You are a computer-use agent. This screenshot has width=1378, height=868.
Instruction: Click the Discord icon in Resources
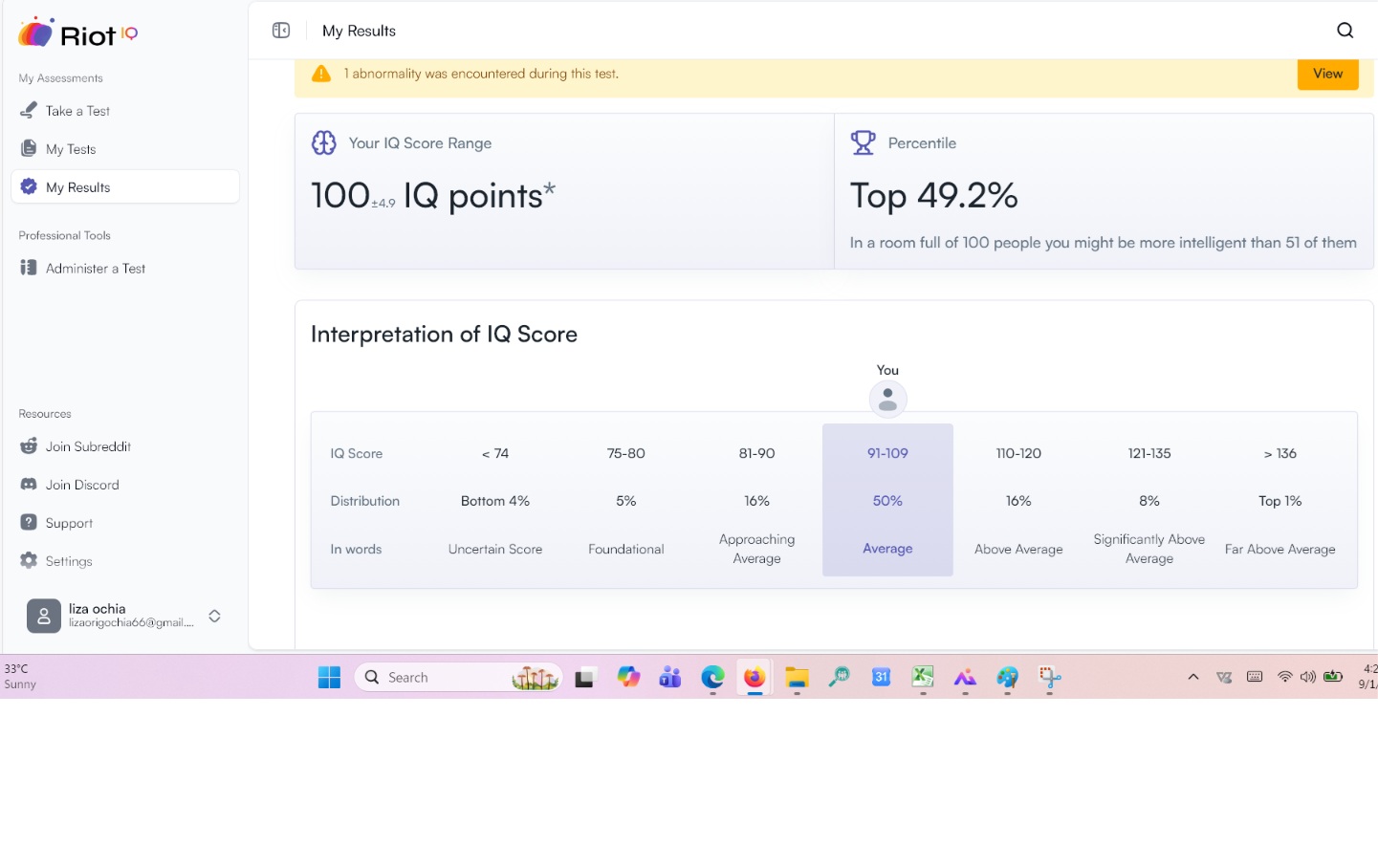pos(29,485)
